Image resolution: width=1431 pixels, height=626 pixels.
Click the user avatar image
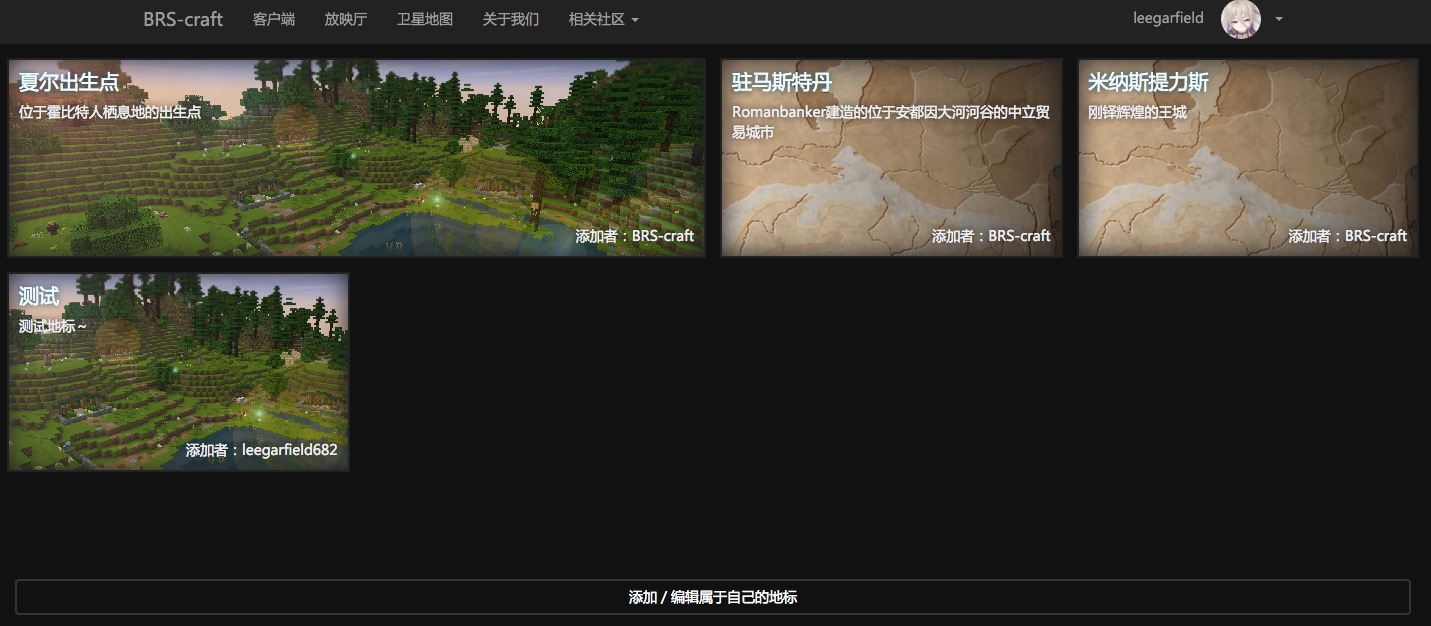click(1241, 19)
